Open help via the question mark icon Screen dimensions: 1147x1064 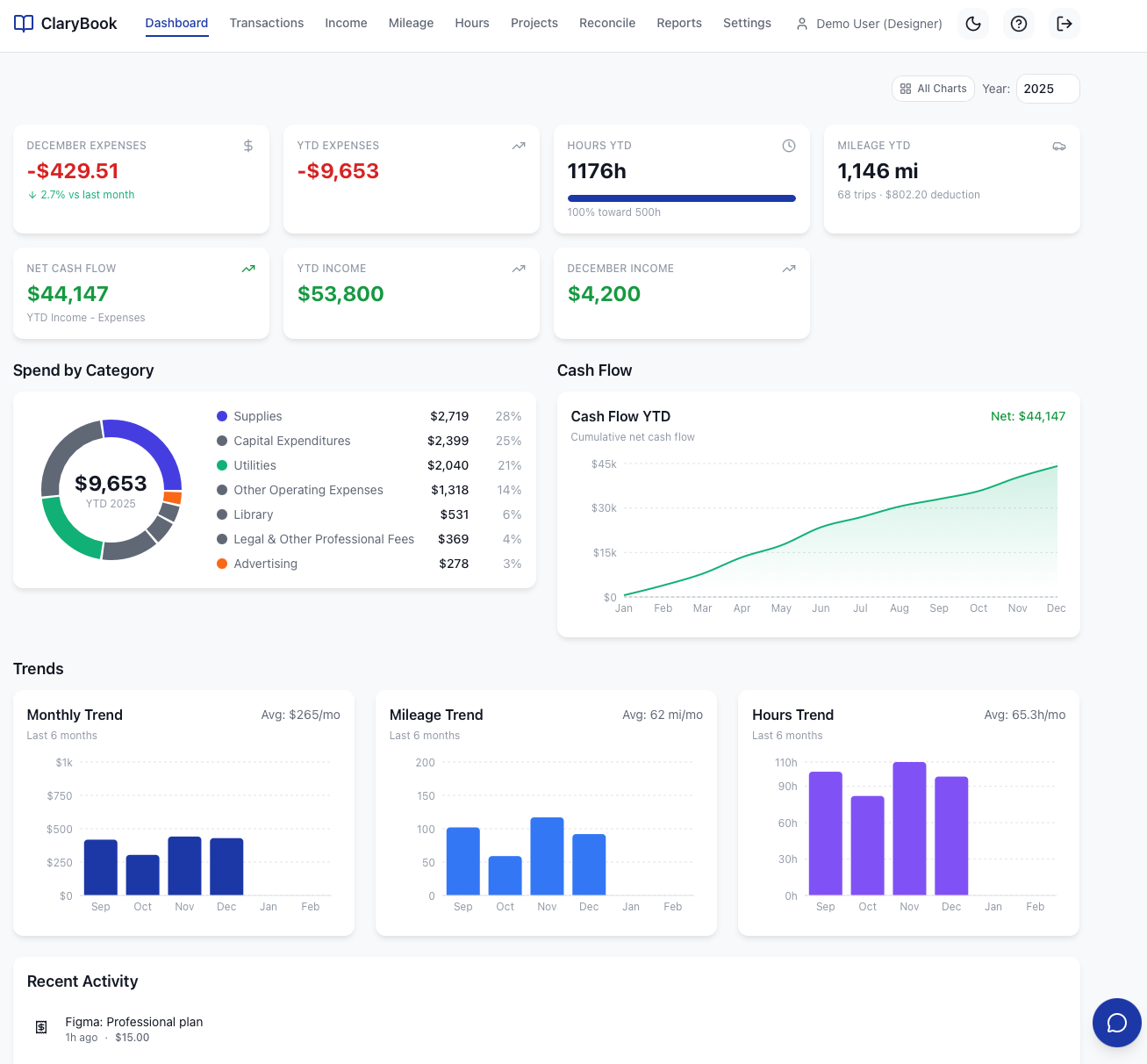(x=1019, y=24)
